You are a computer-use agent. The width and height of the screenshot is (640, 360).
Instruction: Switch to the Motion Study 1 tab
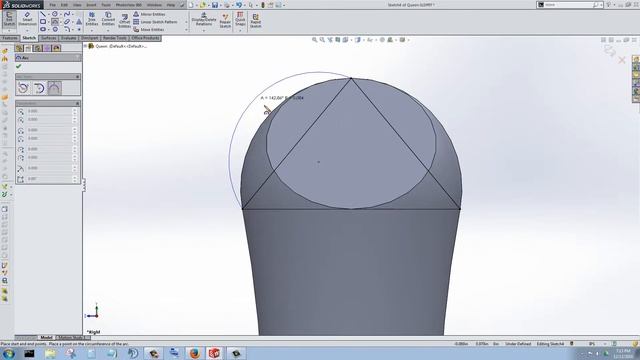tap(72, 338)
